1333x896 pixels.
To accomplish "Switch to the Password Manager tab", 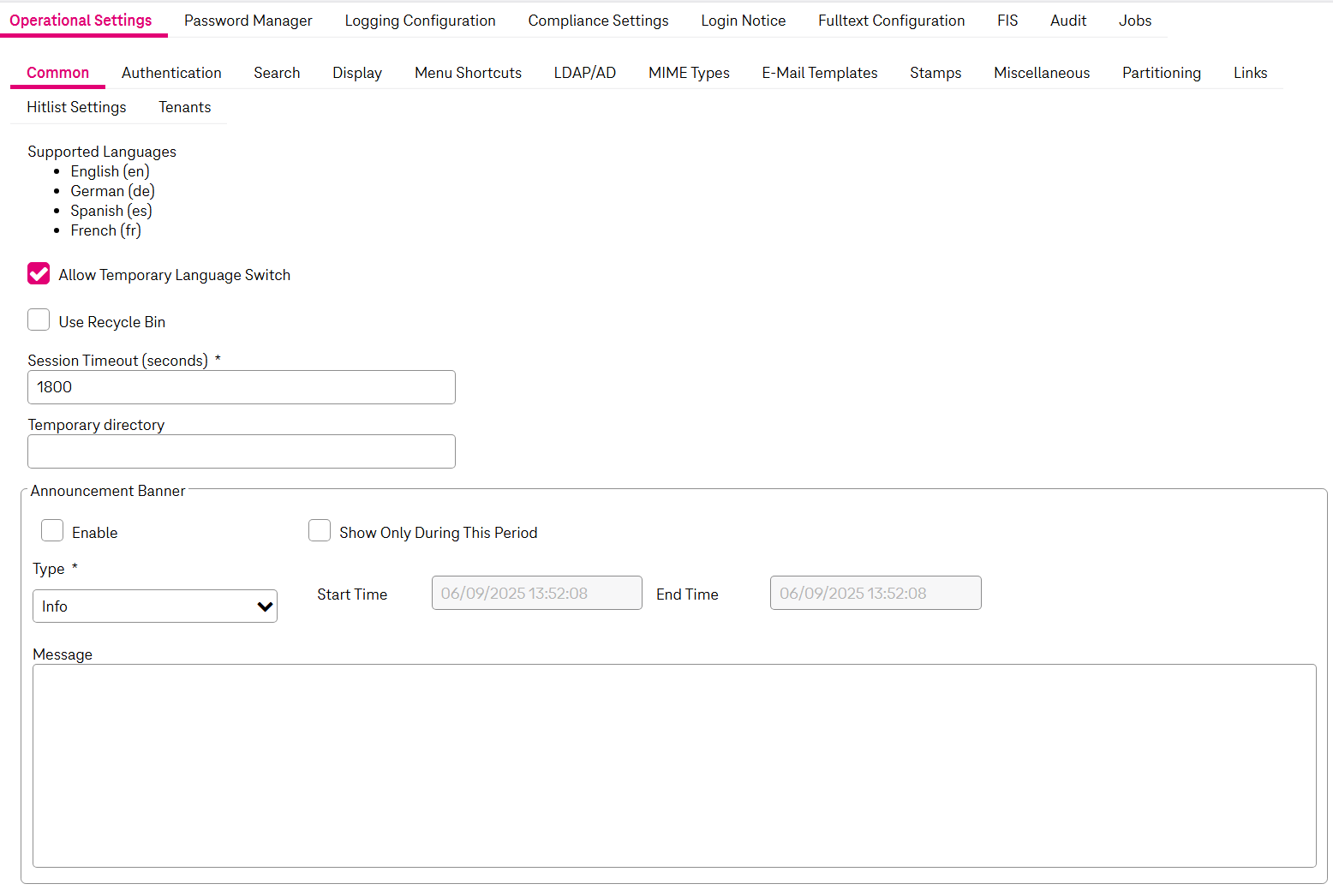I will point(248,21).
